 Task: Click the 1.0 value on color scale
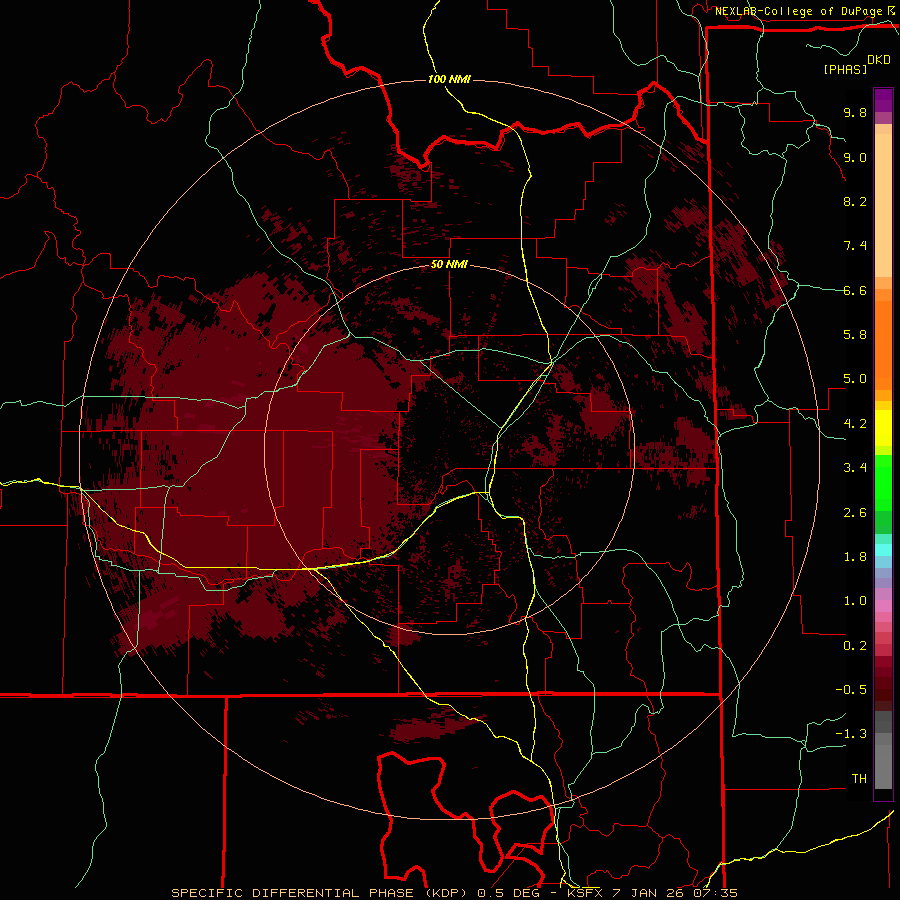[x=855, y=601]
